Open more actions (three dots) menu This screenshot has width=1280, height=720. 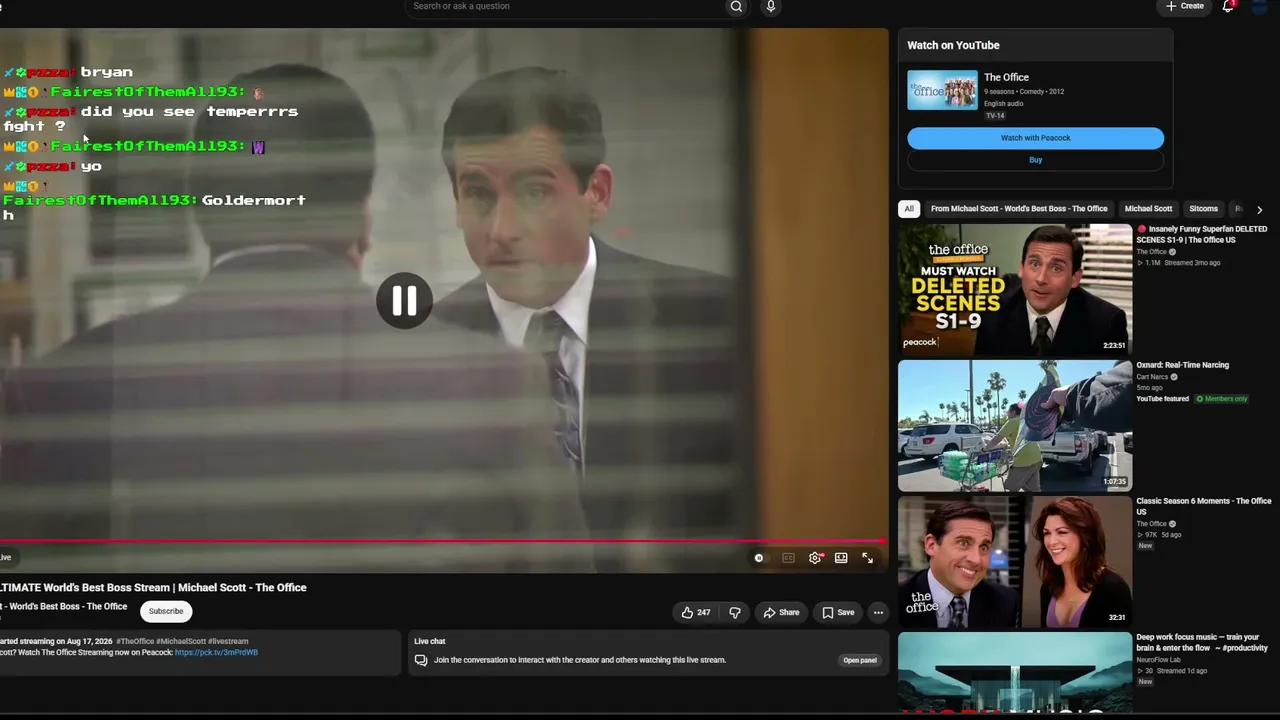click(878, 613)
